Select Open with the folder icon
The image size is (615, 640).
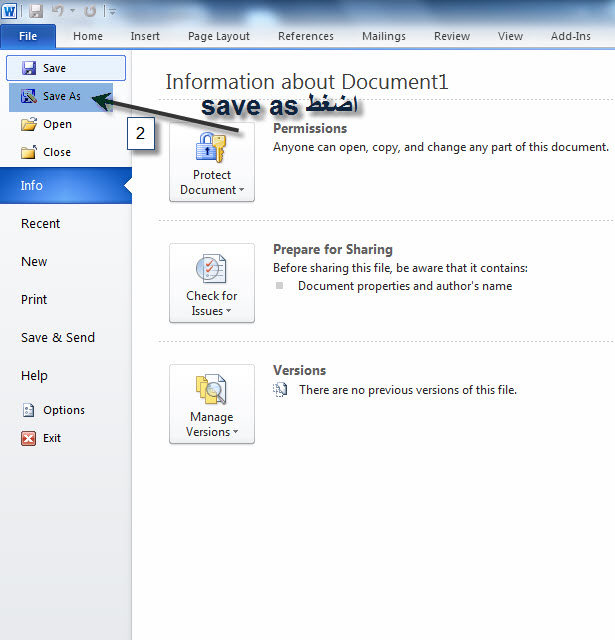tap(56, 125)
